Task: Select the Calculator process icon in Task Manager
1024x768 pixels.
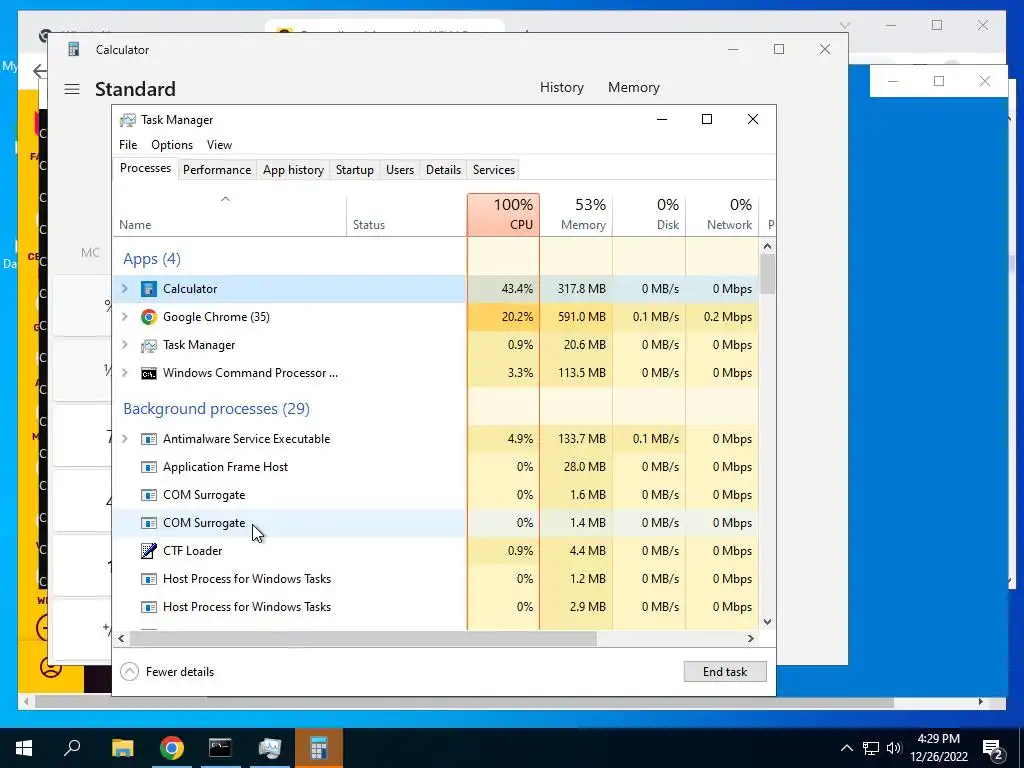Action: (x=149, y=289)
